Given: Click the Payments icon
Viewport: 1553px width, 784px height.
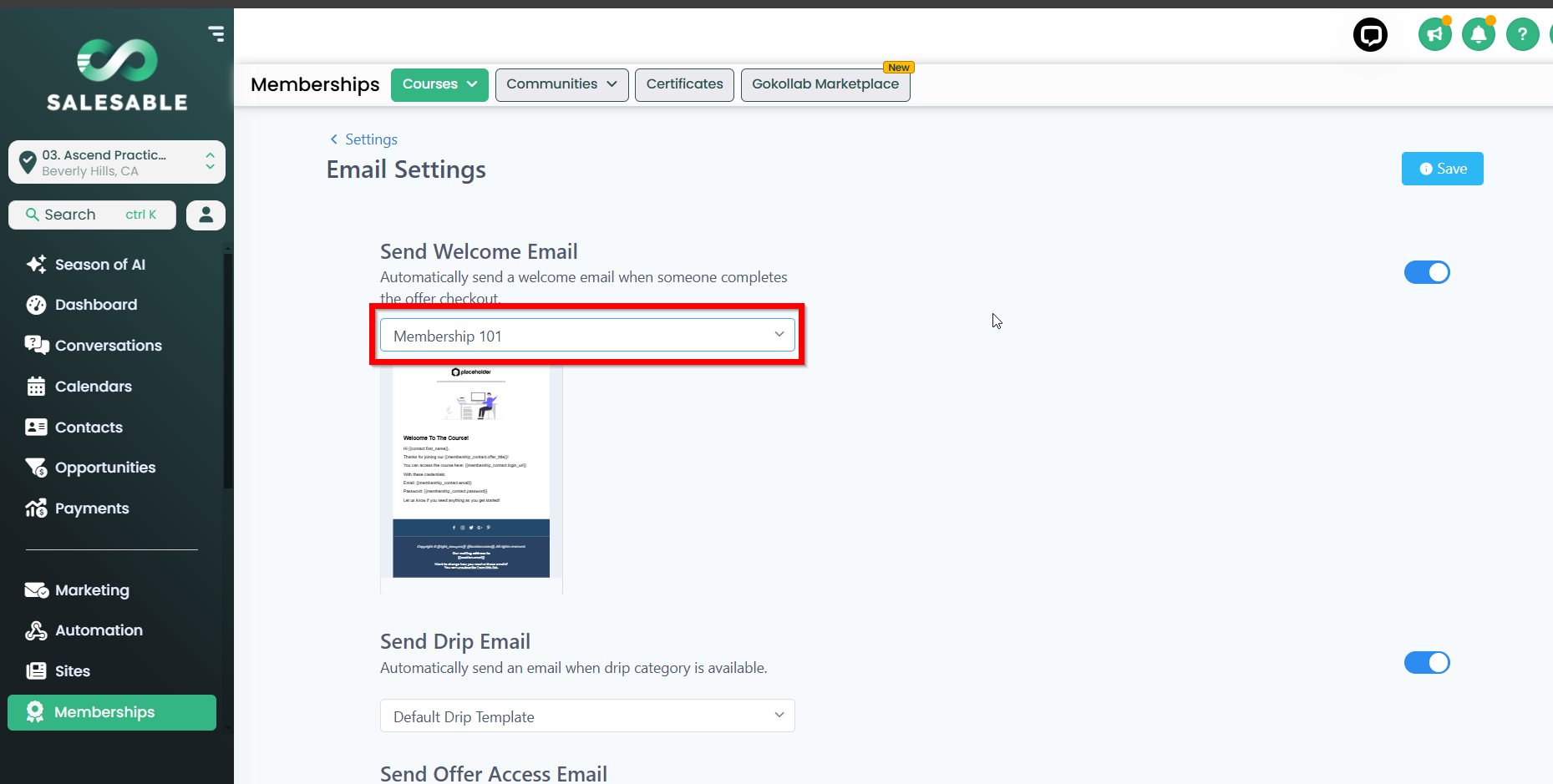Looking at the screenshot, I should coord(36,508).
